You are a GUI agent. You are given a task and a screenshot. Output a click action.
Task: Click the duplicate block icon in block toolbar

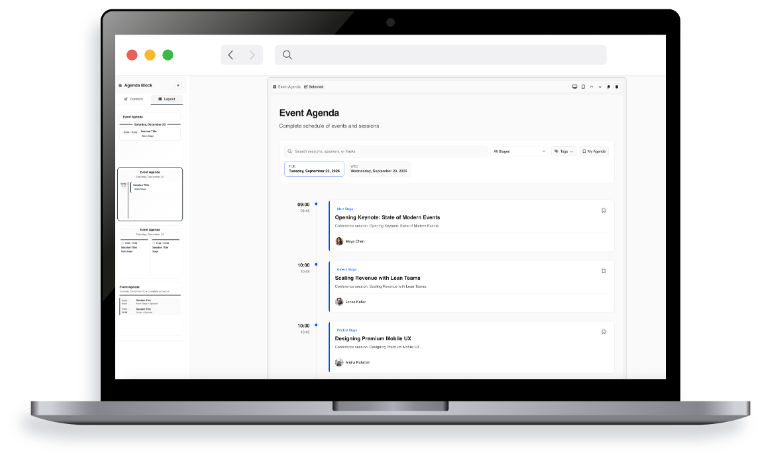coord(608,86)
